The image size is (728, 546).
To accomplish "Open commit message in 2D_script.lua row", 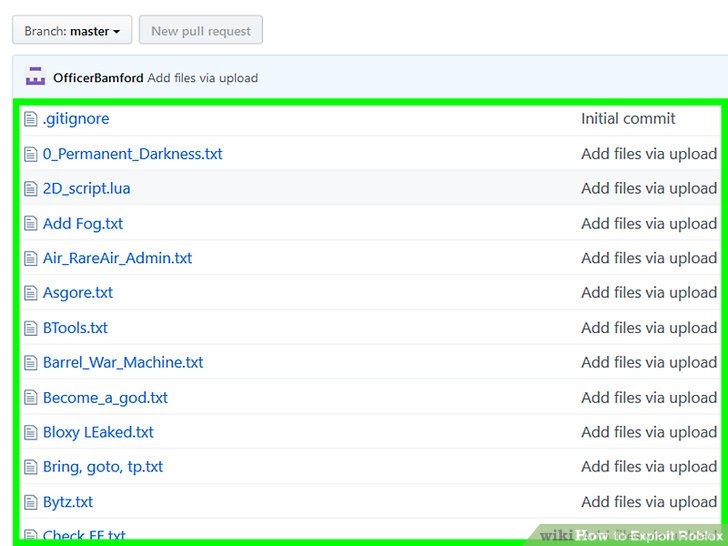I will tap(649, 188).
